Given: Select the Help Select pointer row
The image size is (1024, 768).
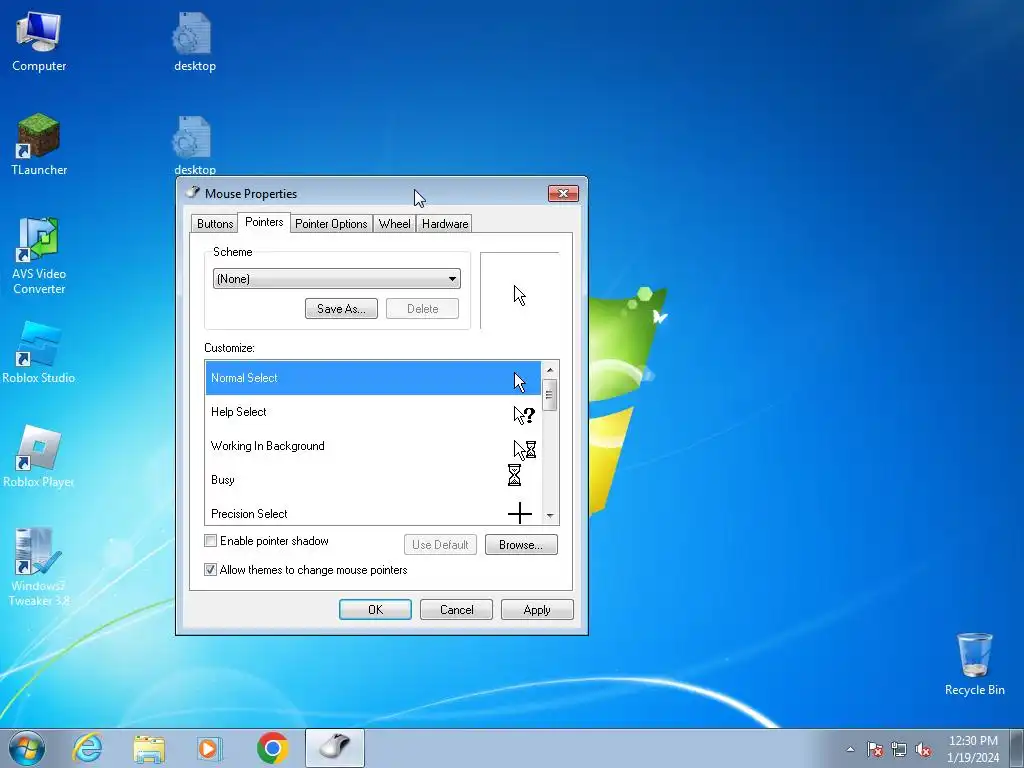Looking at the screenshot, I should 374,412.
